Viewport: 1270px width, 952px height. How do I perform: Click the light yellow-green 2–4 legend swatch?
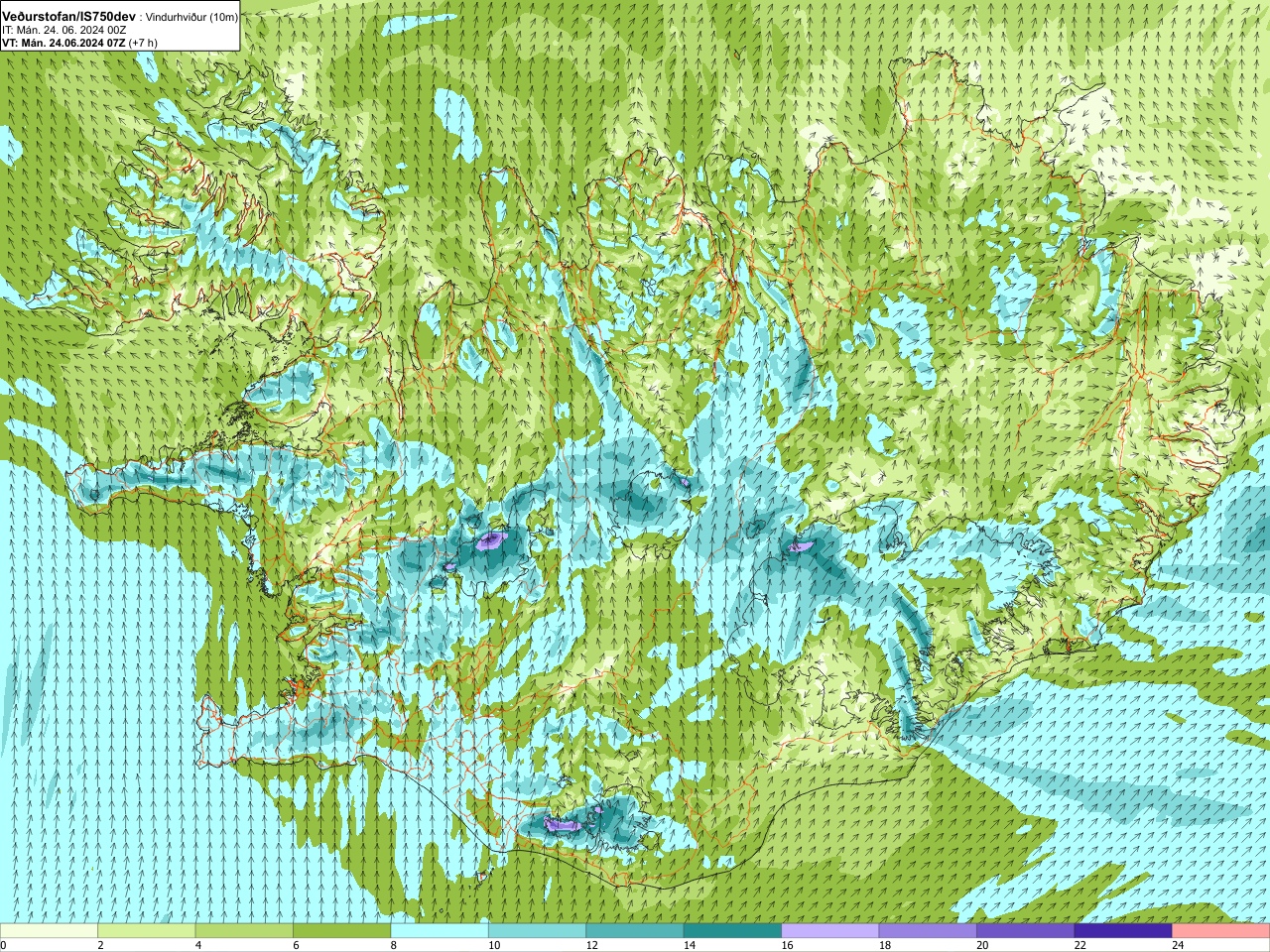tap(147, 931)
